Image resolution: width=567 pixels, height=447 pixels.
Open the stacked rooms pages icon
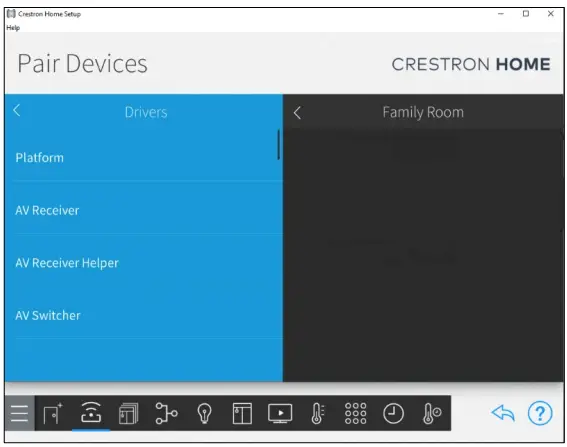[129, 413]
